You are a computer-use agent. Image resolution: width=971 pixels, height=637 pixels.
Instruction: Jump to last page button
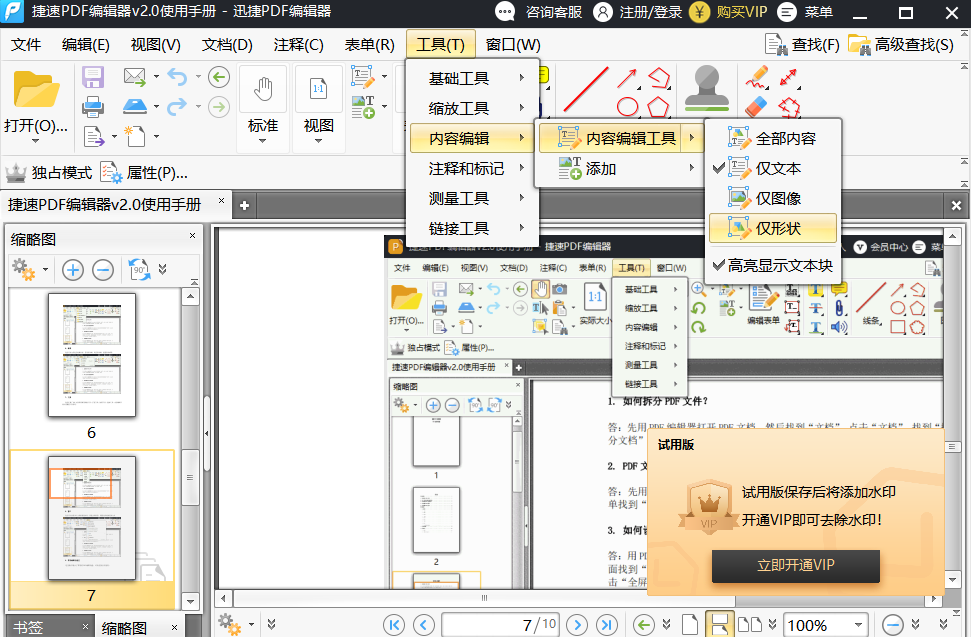607,625
